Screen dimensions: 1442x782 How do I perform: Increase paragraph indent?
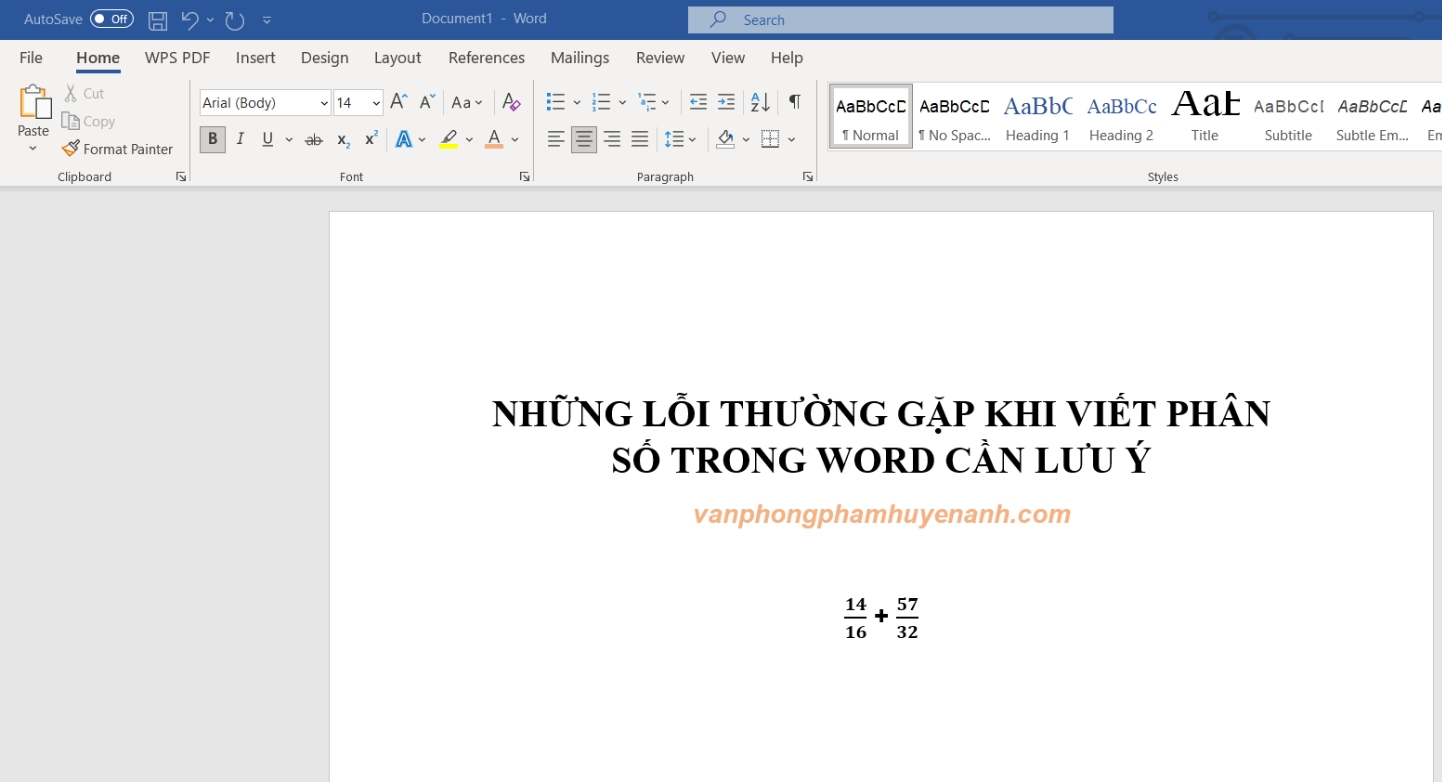coord(726,102)
